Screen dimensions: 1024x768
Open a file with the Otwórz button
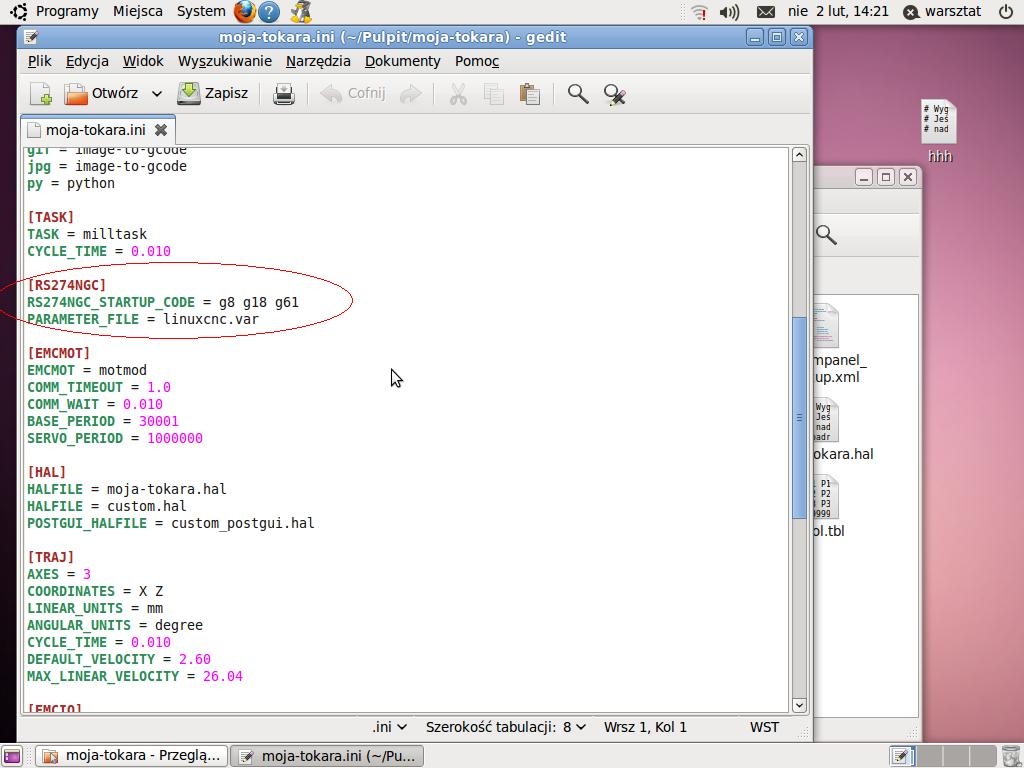101,93
